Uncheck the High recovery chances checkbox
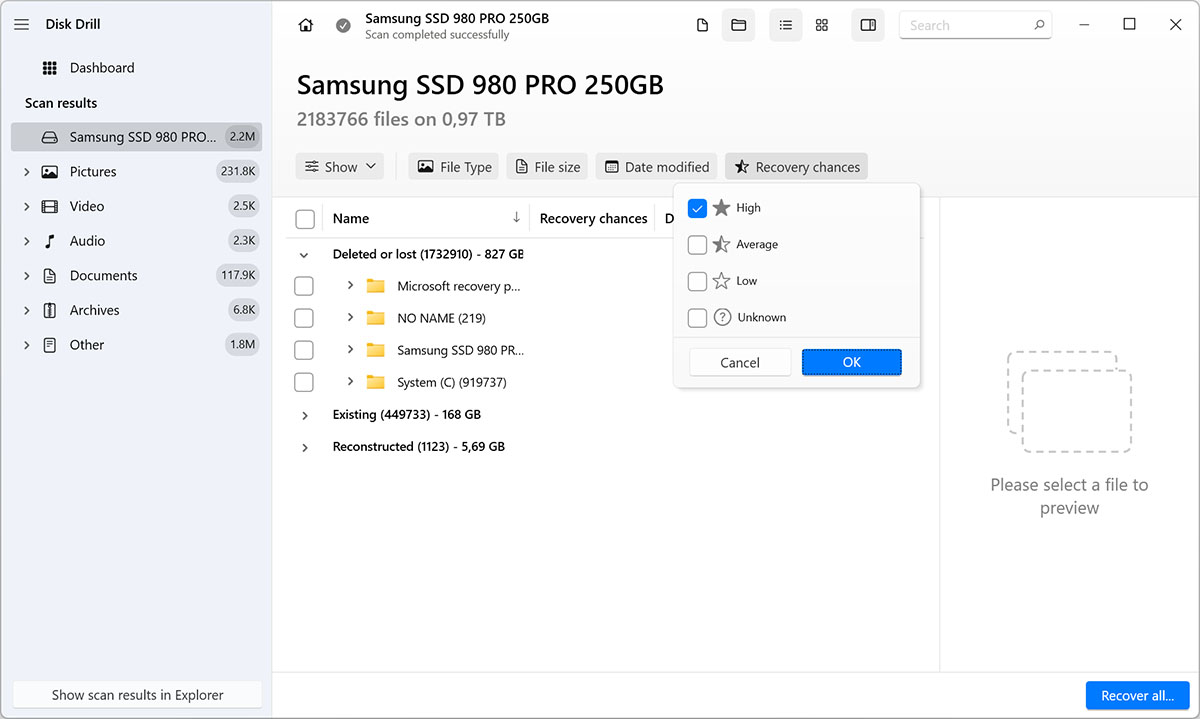This screenshot has width=1200, height=719. click(698, 208)
